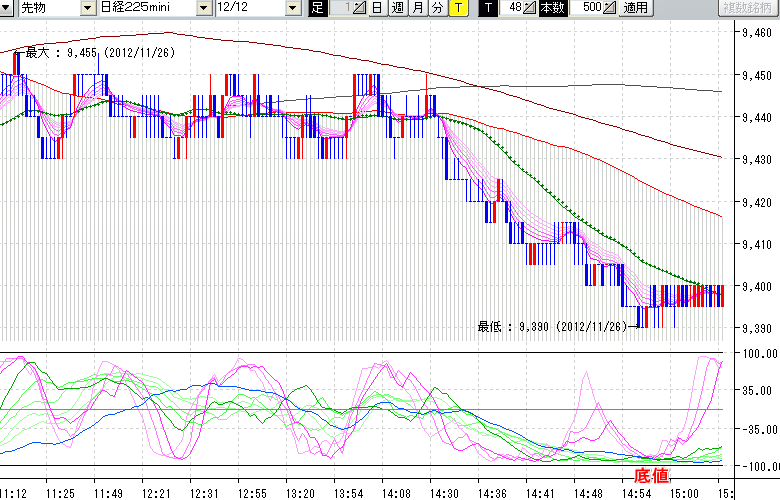This screenshot has width=780, height=500.
Task: Switch to 週 (weekly) timeframe
Action: [397, 8]
